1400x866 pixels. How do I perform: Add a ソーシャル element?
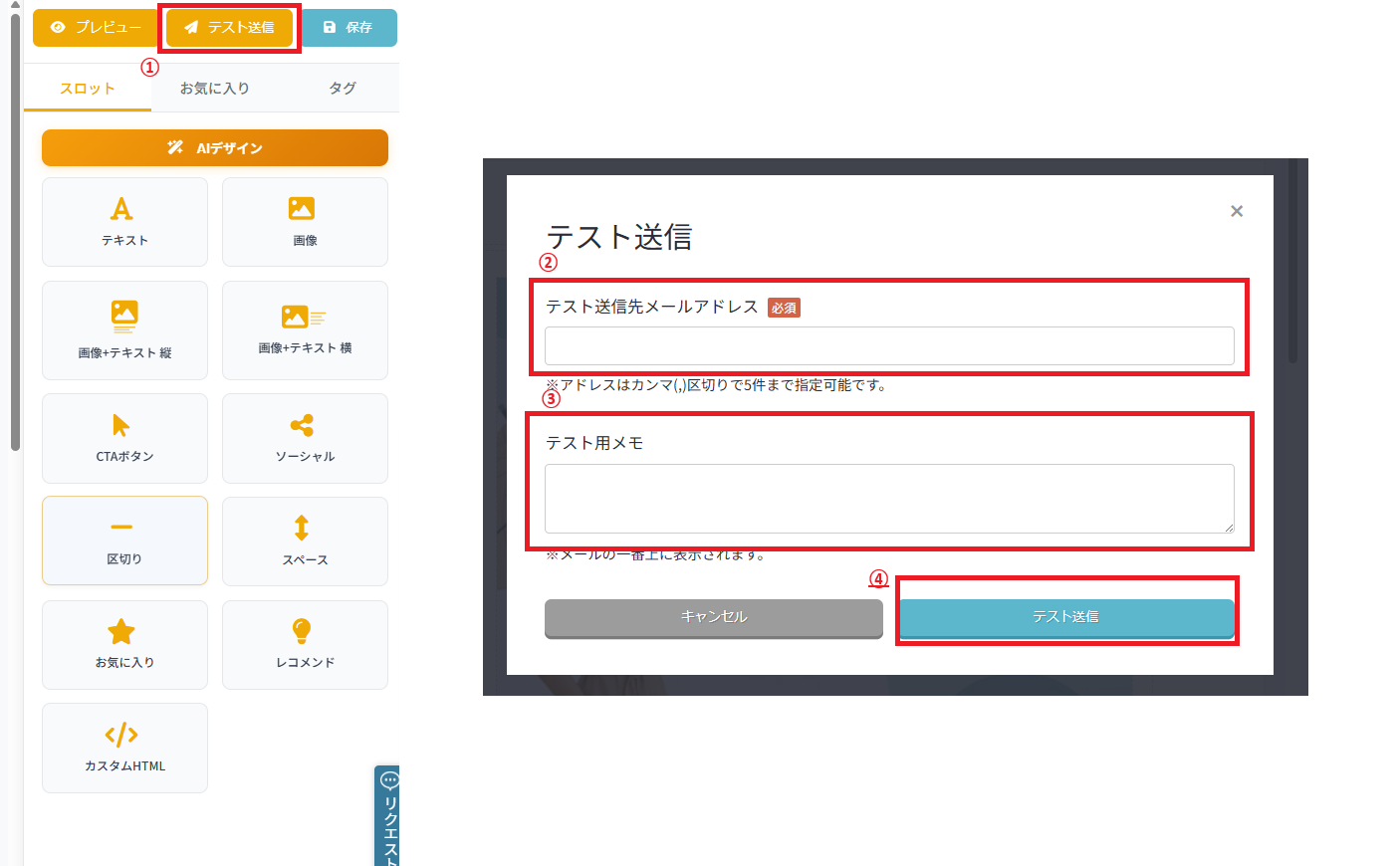[305, 438]
